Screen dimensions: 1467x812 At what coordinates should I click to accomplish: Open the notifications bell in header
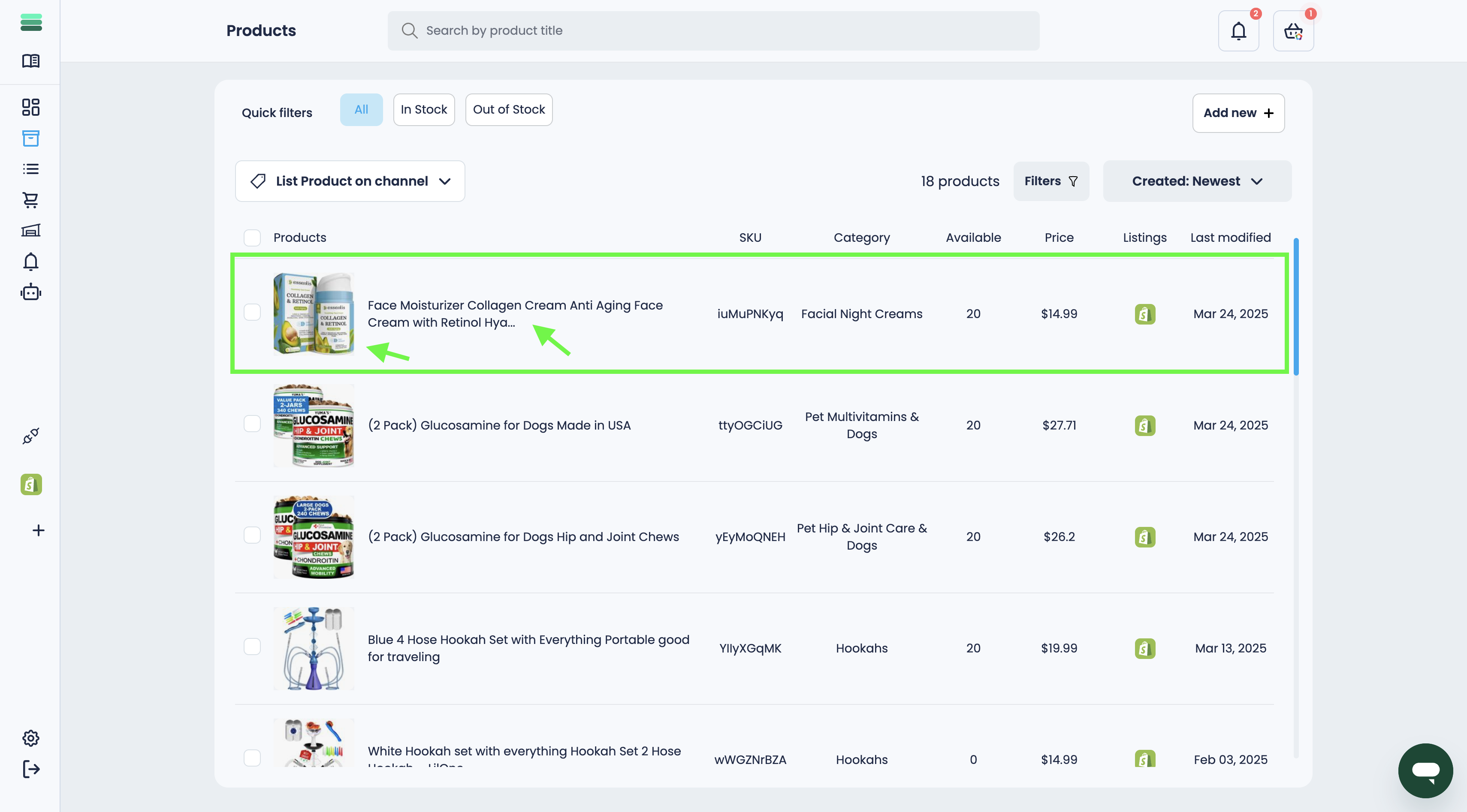[1238, 31]
